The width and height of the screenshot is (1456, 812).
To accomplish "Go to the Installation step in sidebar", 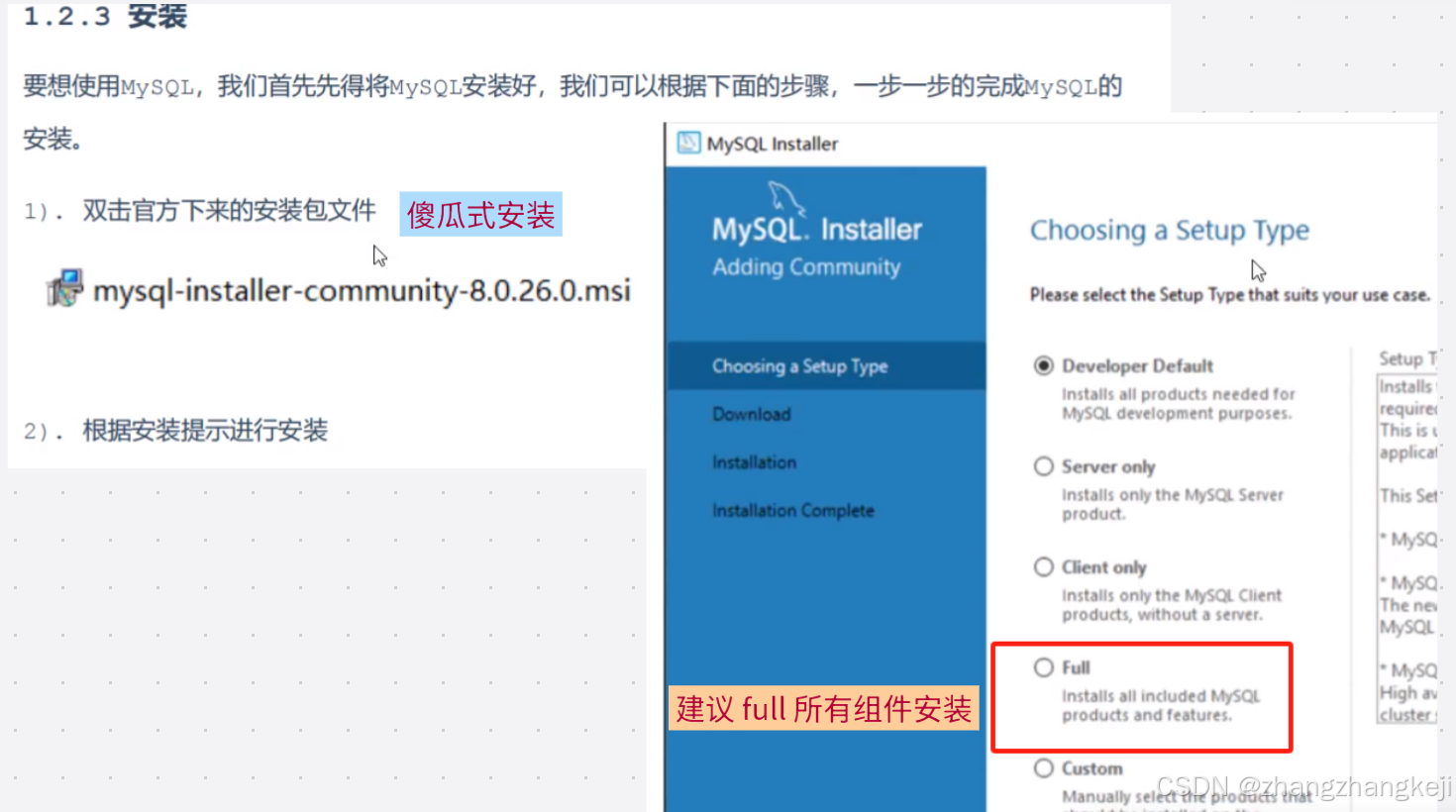I will click(755, 462).
